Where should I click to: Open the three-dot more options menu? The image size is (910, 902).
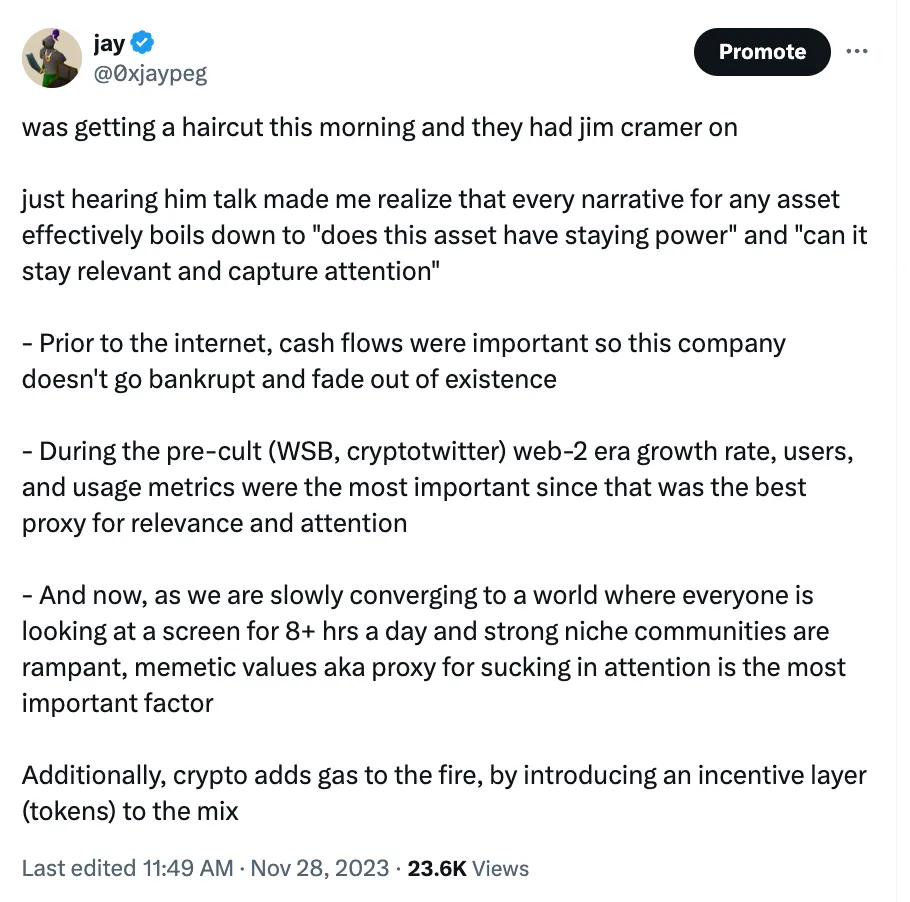pyautogui.click(x=856, y=51)
